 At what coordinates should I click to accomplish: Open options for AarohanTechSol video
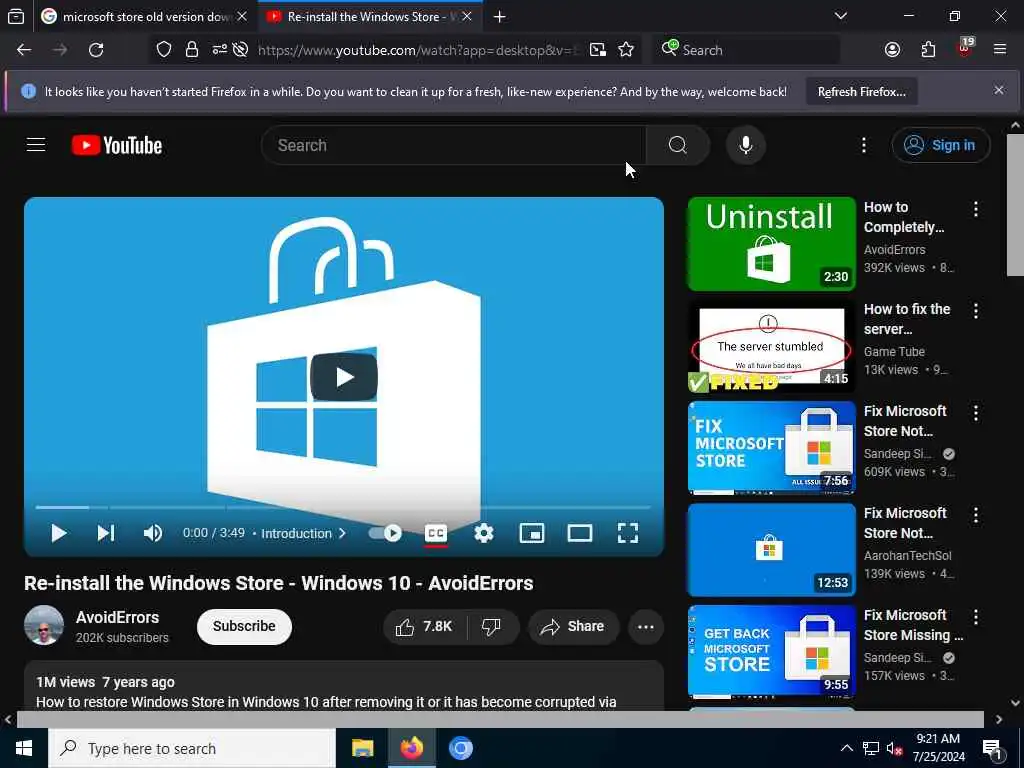[x=976, y=515]
